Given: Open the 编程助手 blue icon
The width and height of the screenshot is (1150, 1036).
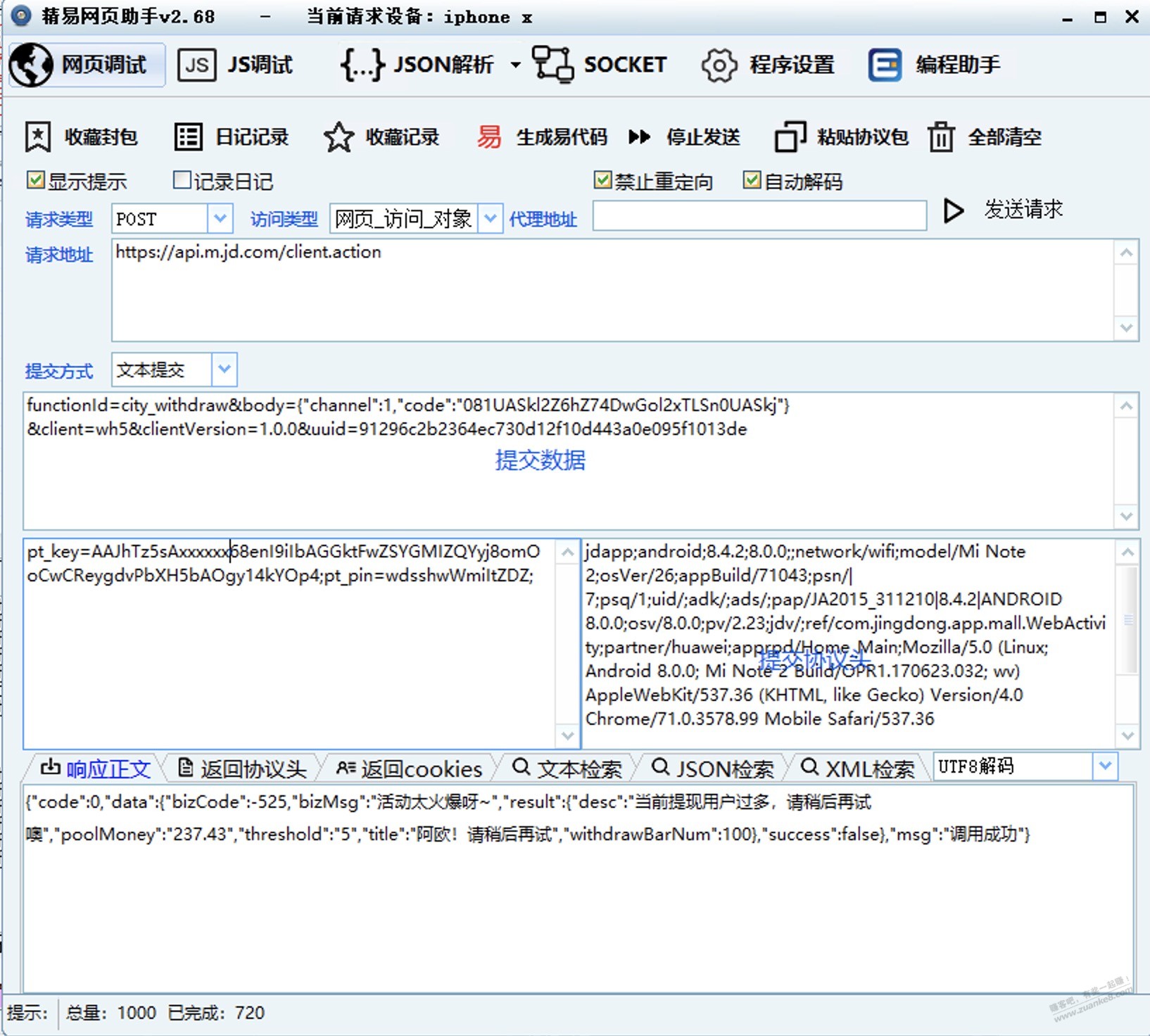Looking at the screenshot, I should click(x=885, y=65).
